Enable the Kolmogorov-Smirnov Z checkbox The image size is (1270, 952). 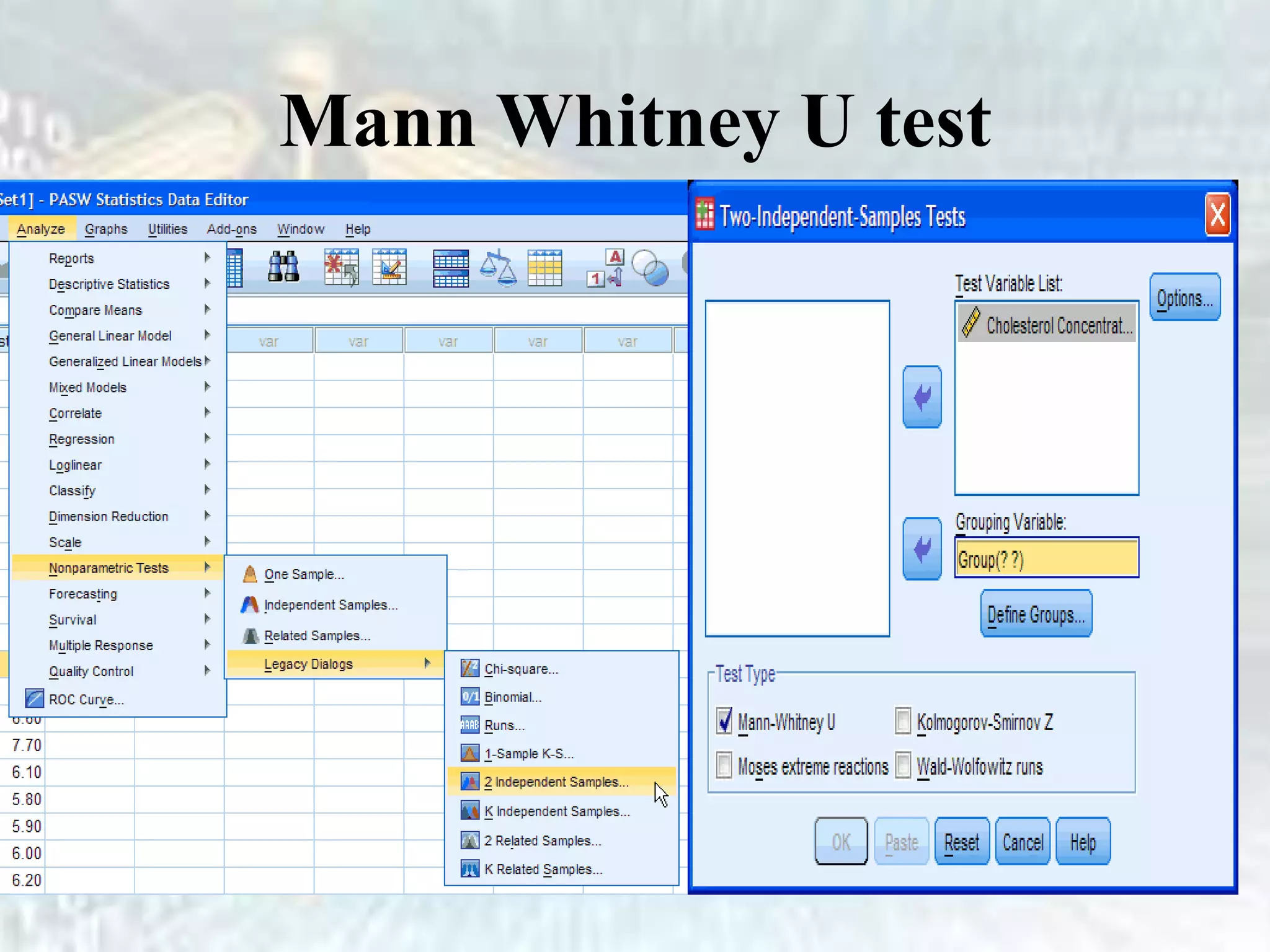point(903,721)
